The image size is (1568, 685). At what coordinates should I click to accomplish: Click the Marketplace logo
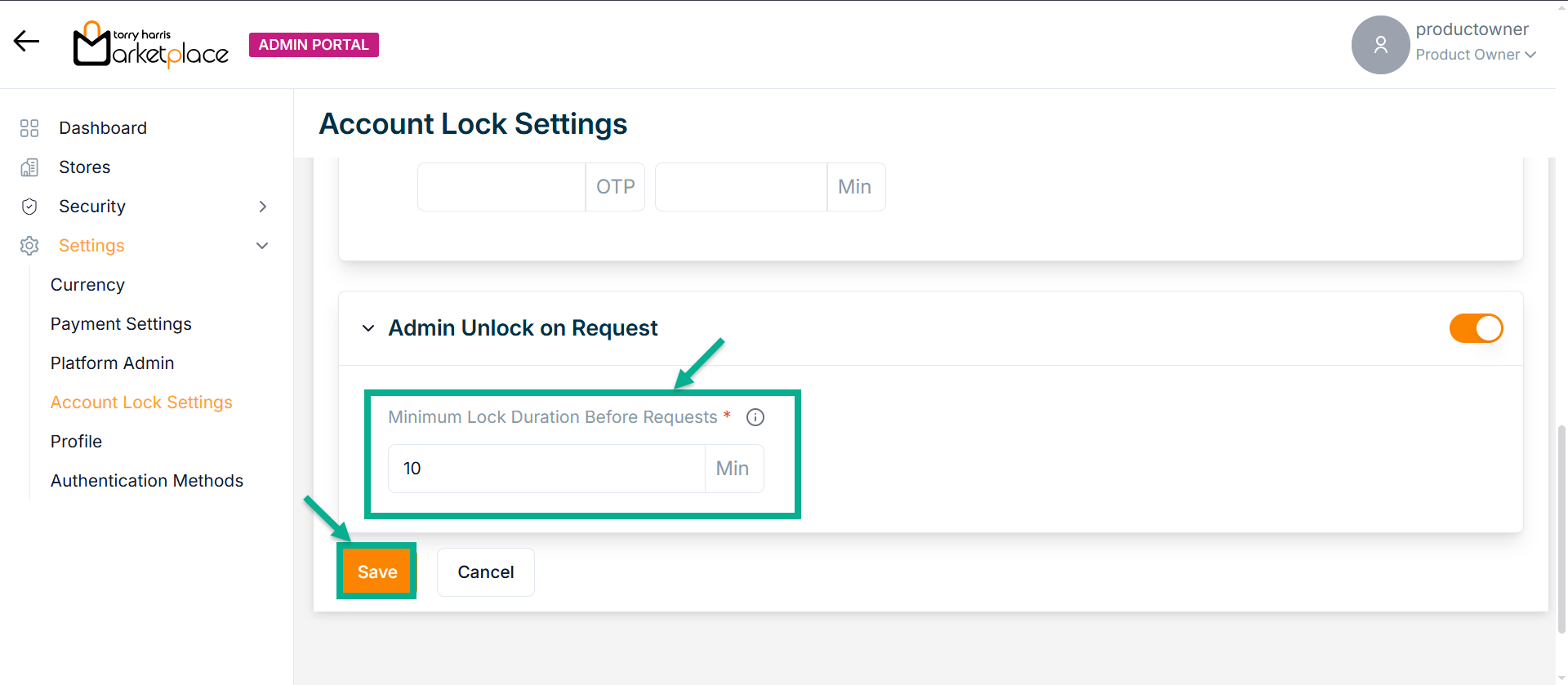[151, 45]
